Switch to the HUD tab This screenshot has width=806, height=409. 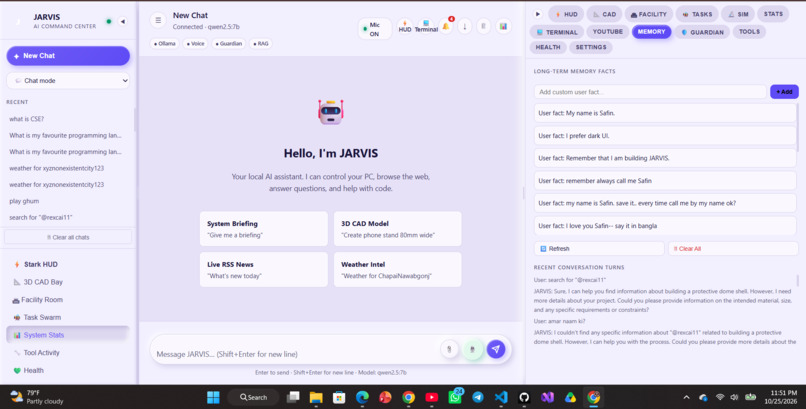click(566, 14)
